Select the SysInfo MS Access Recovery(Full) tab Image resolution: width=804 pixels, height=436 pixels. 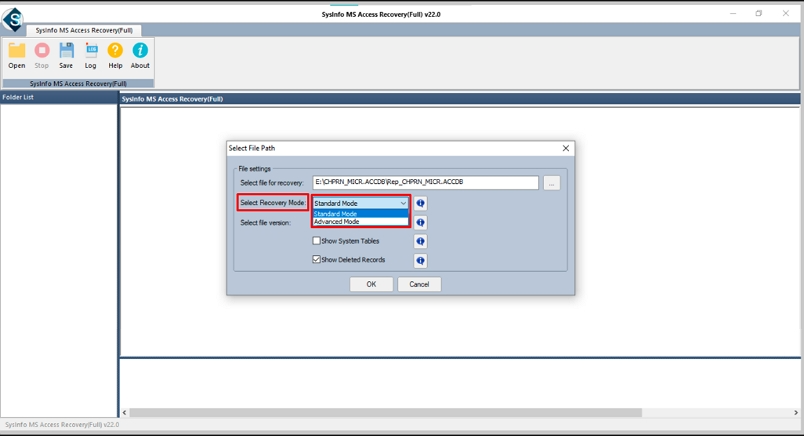click(84, 30)
